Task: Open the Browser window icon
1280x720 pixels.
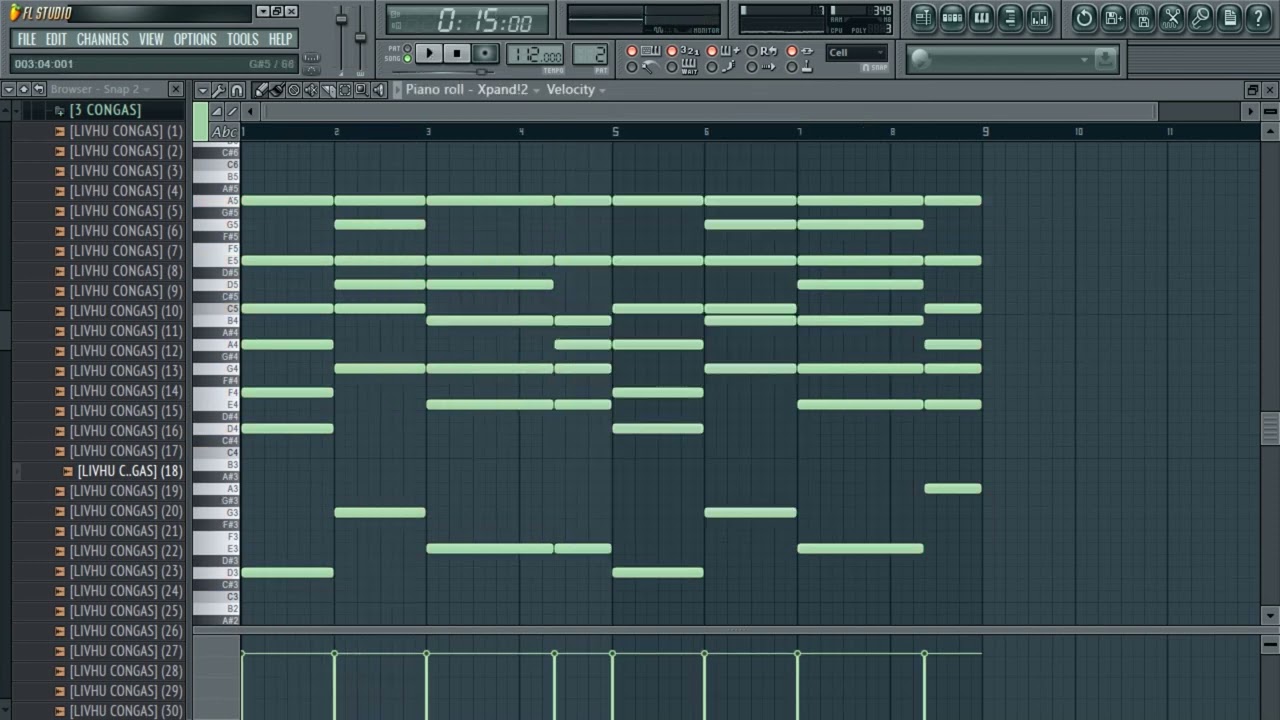Action: 1010,18
